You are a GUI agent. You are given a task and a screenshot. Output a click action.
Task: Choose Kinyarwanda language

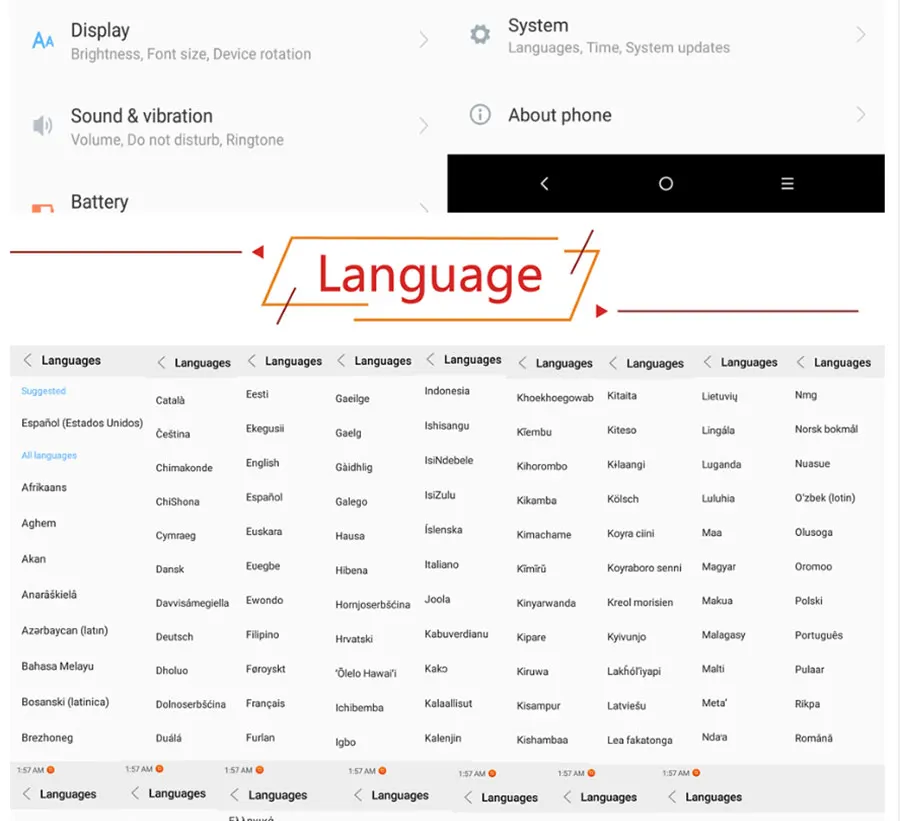click(x=546, y=603)
